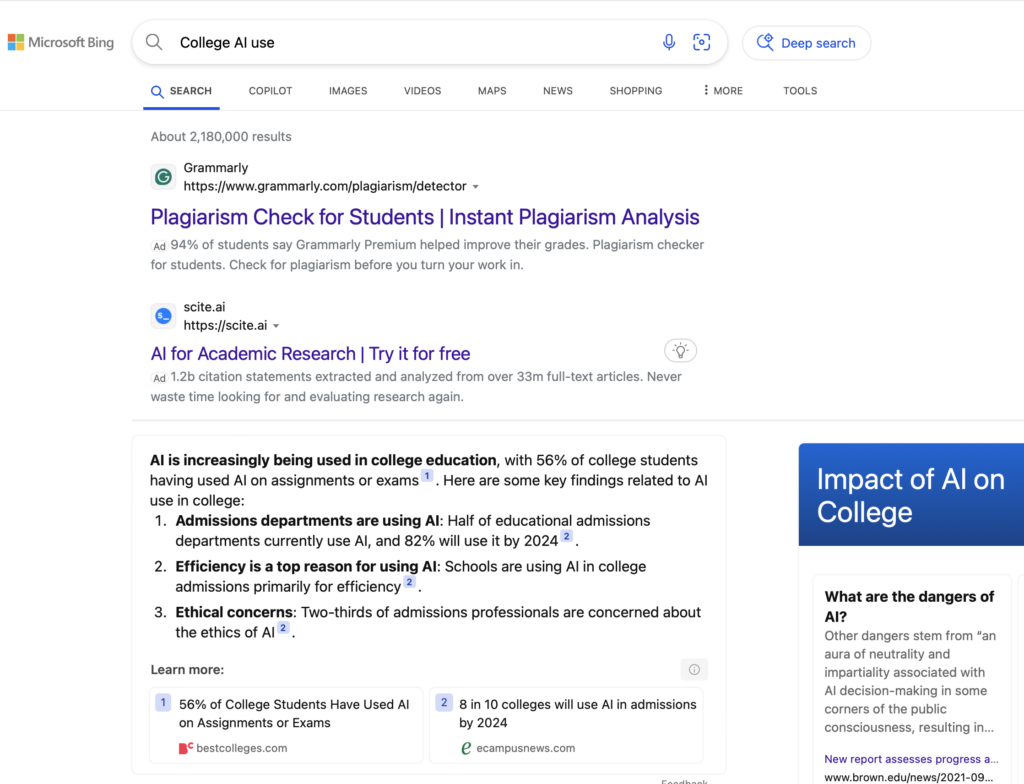The height and width of the screenshot is (784, 1024).
Task: Click the Deep search button
Action: pyautogui.click(x=807, y=43)
